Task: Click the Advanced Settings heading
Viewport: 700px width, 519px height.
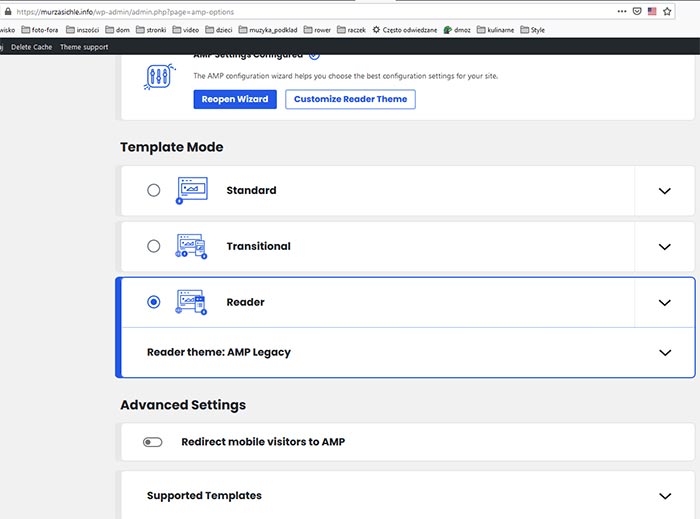Action: 183,405
